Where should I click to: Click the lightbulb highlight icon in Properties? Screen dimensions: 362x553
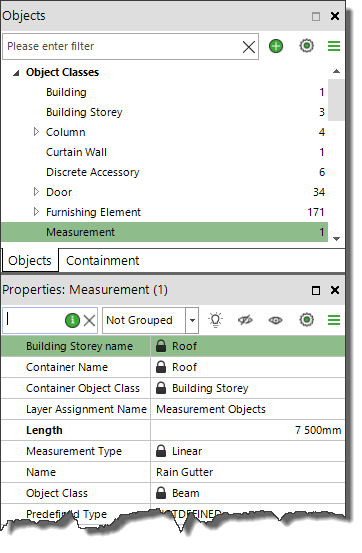[x=215, y=320]
